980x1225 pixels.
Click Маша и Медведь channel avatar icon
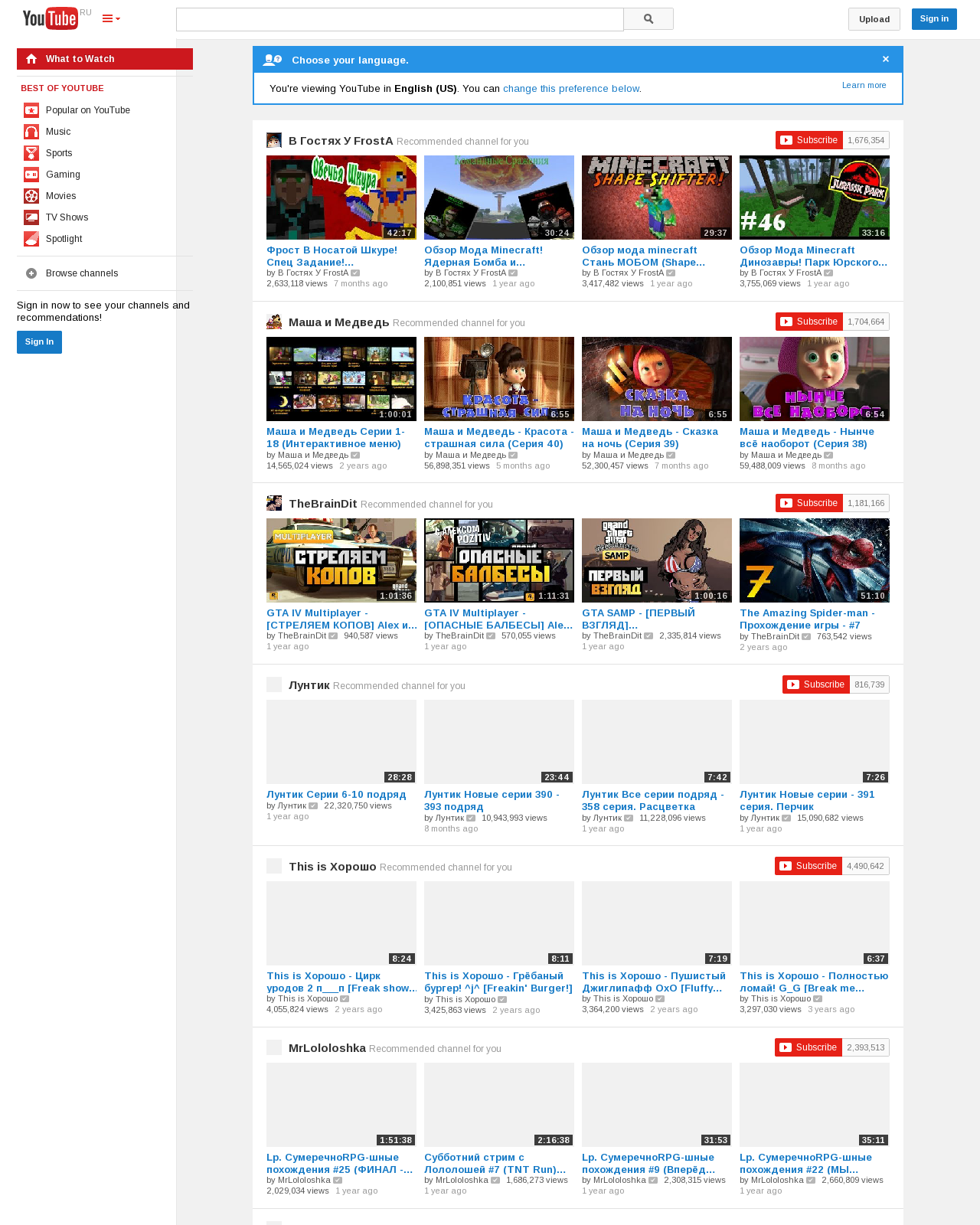click(274, 322)
